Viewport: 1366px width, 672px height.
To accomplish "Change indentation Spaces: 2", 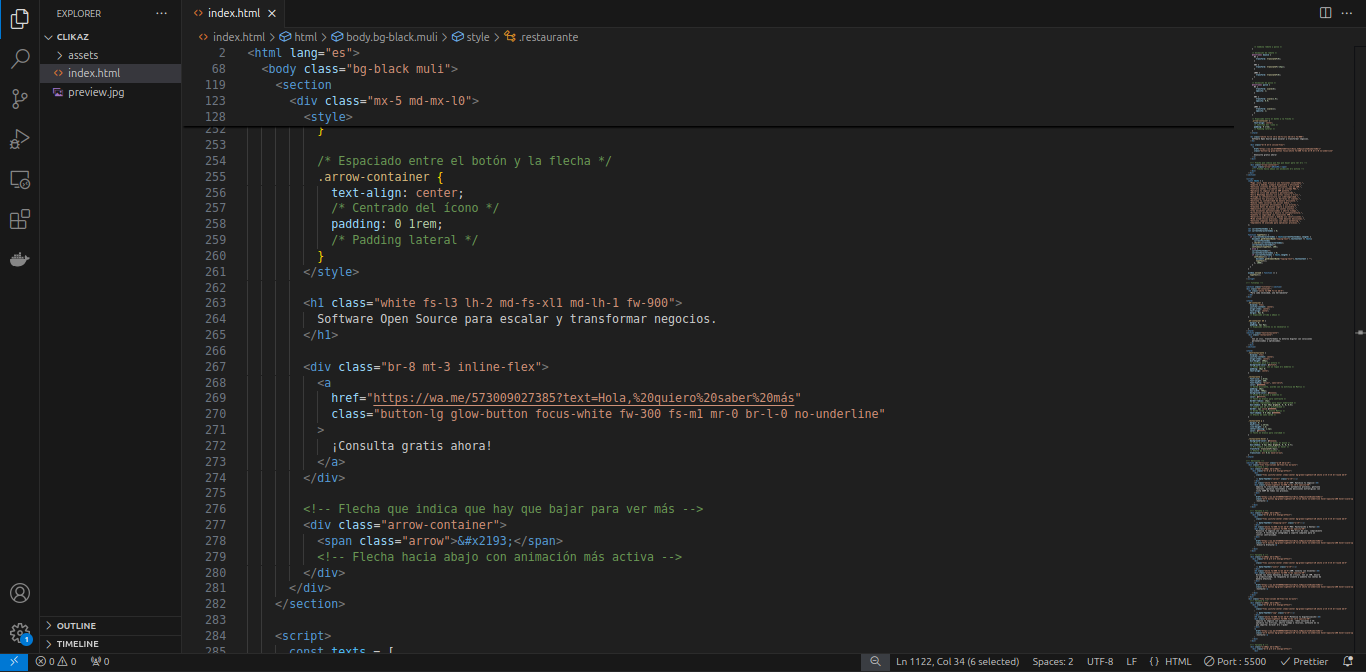I will pos(1053,662).
